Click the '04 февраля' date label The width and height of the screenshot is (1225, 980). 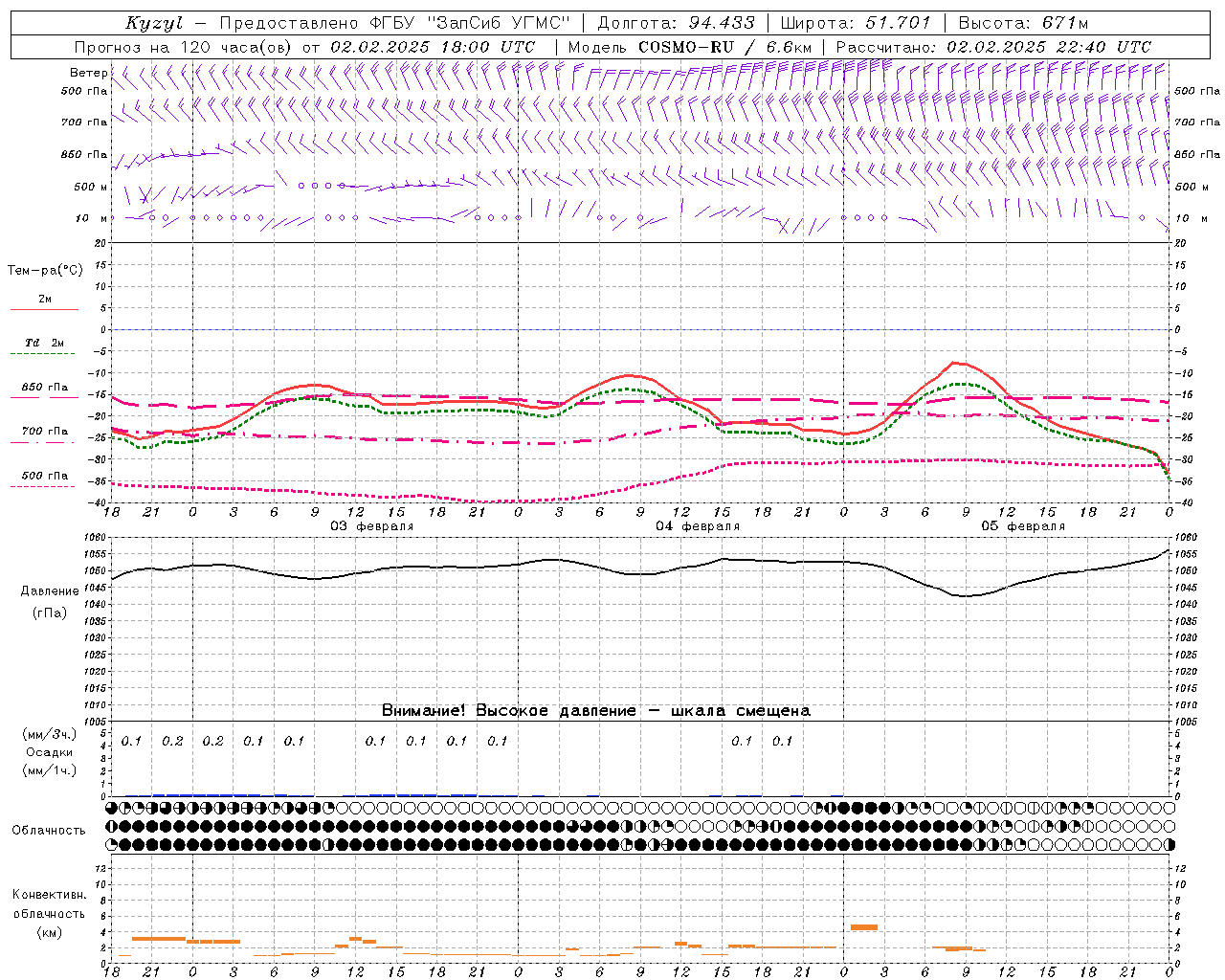pyautogui.click(x=698, y=526)
